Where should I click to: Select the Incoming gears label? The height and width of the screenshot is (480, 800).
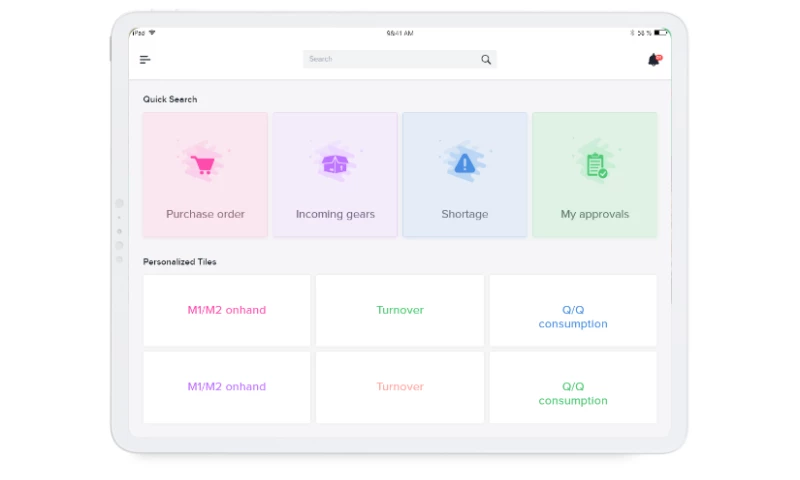click(335, 214)
